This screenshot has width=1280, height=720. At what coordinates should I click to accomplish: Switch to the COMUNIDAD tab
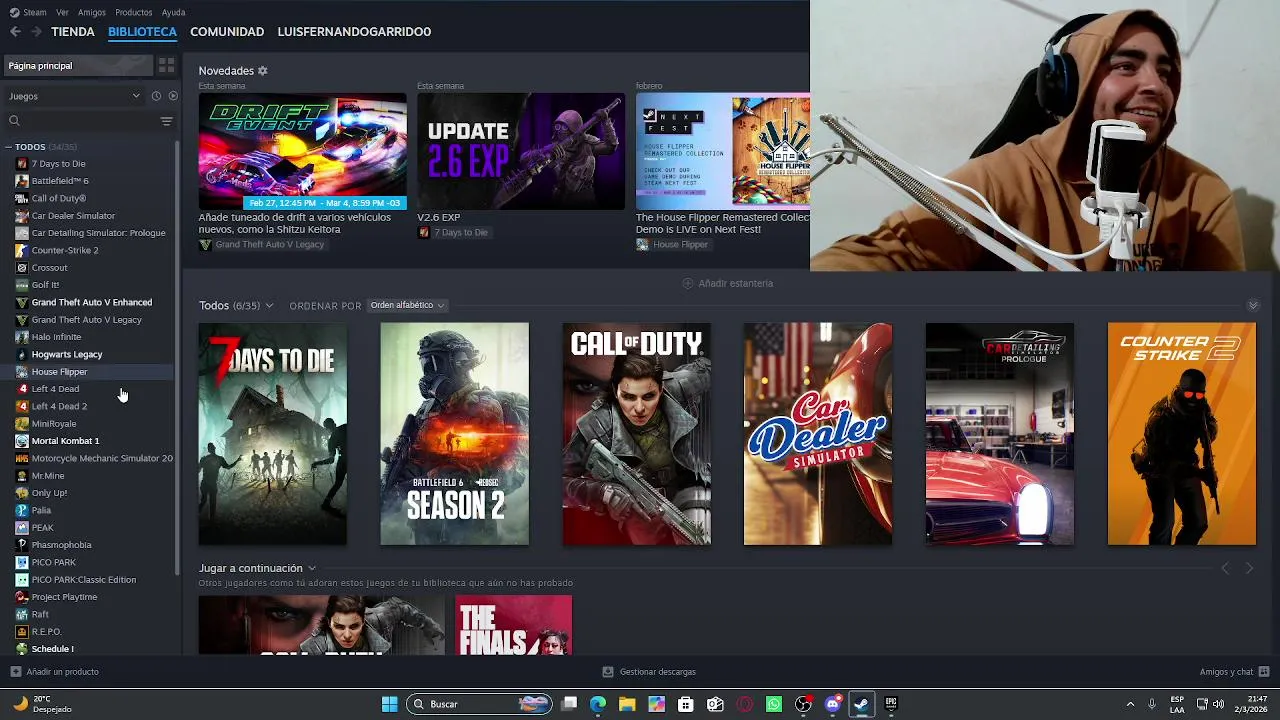[x=227, y=32]
